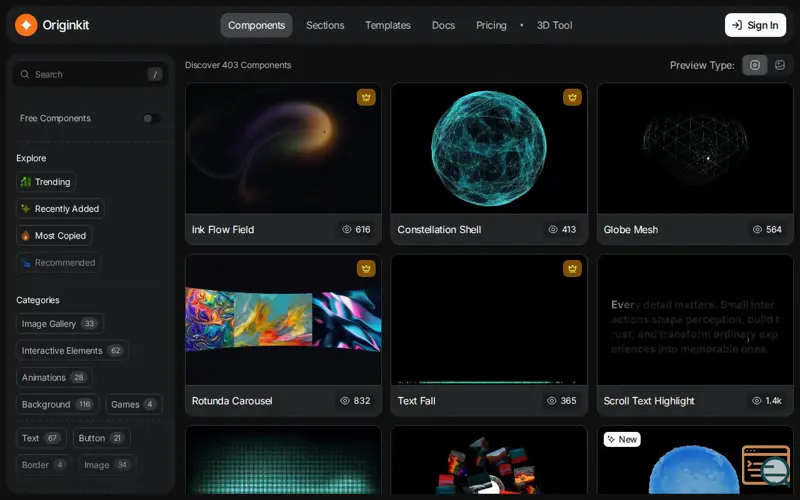
Task: Click the premium crown on Text Fall
Action: tap(572, 269)
